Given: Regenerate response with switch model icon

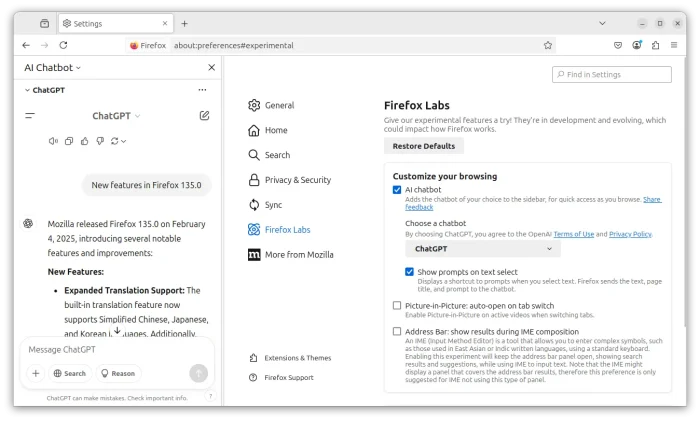Looking at the screenshot, I should [x=118, y=141].
